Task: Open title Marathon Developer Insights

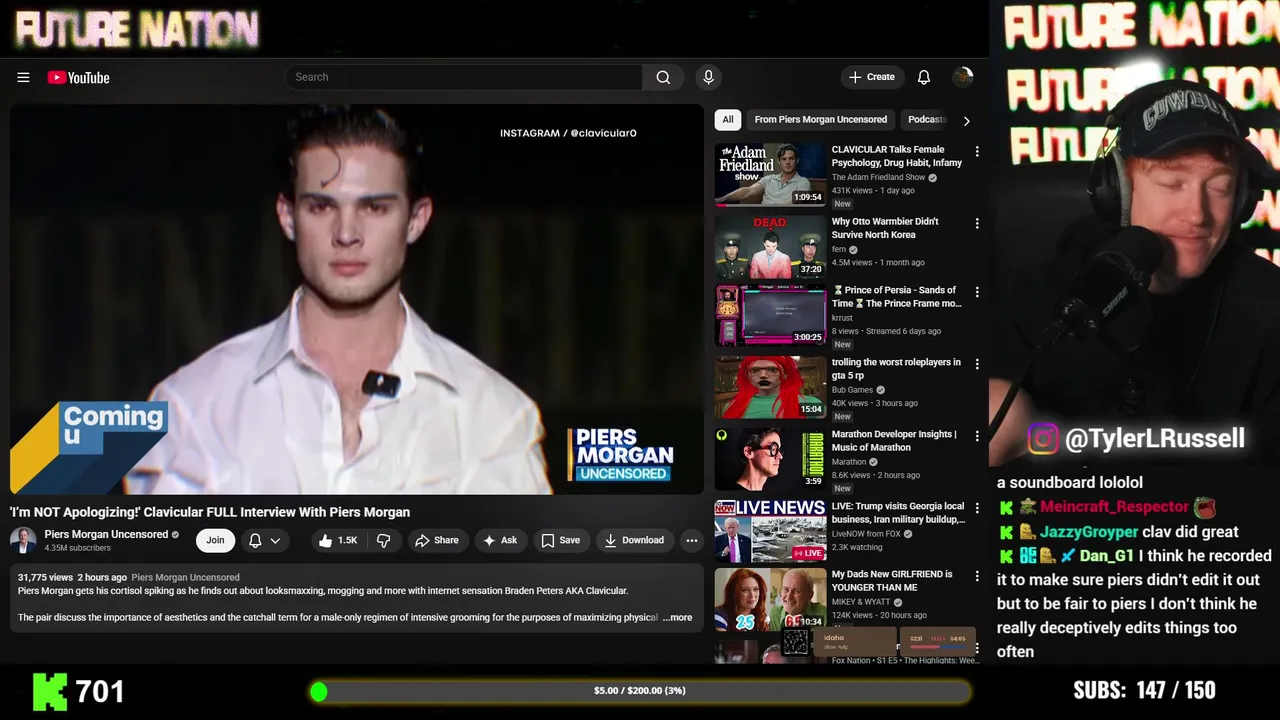Action: click(894, 440)
